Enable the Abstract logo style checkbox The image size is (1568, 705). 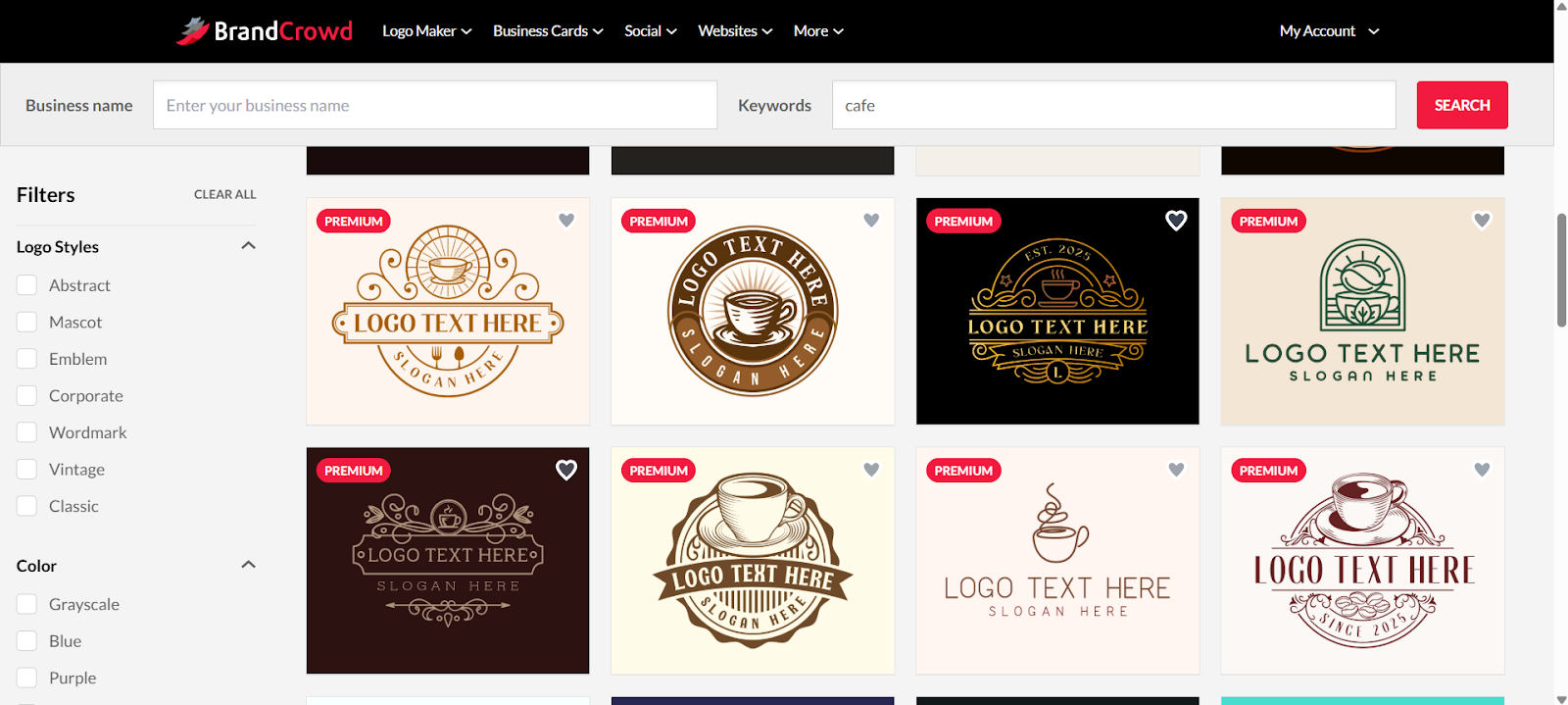pos(27,285)
